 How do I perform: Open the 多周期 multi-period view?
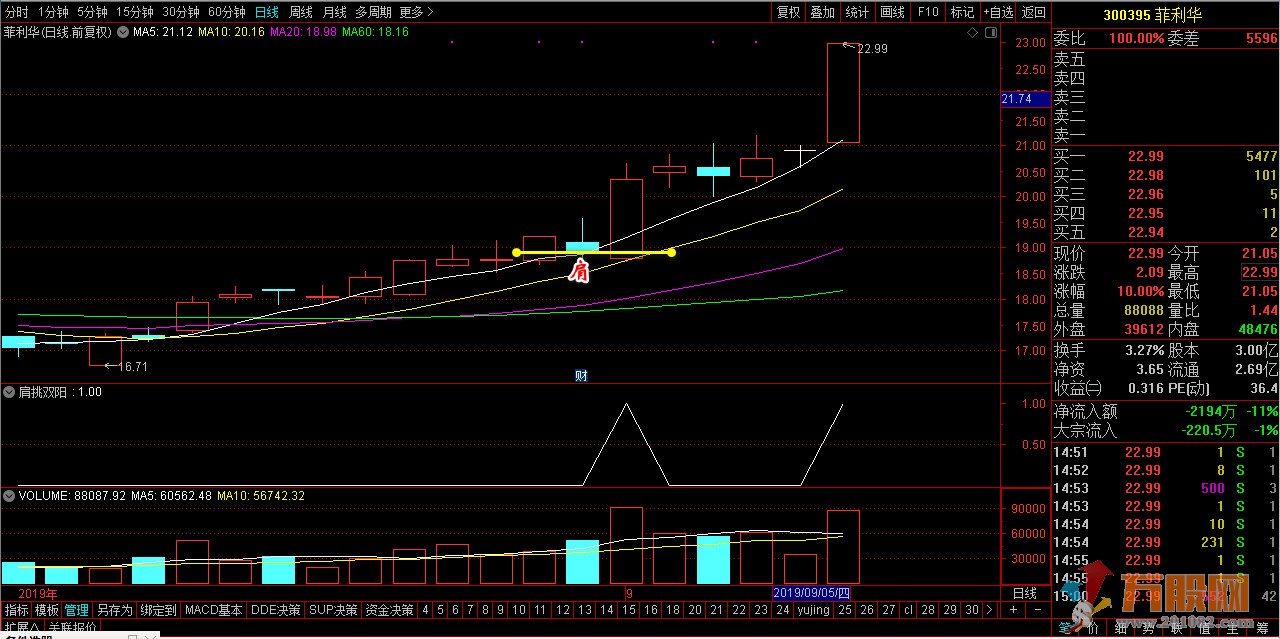[373, 12]
